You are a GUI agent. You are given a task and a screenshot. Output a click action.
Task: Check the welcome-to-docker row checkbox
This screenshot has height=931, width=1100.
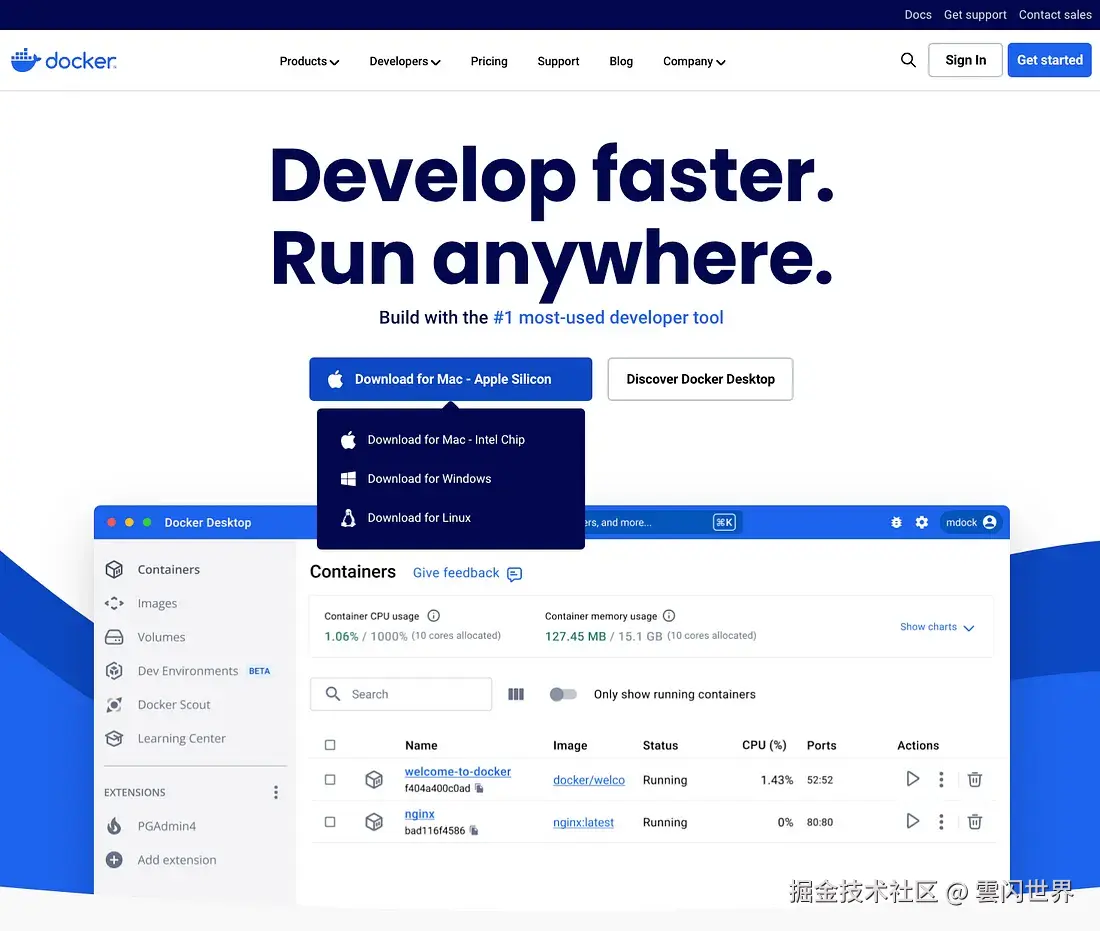pos(330,779)
